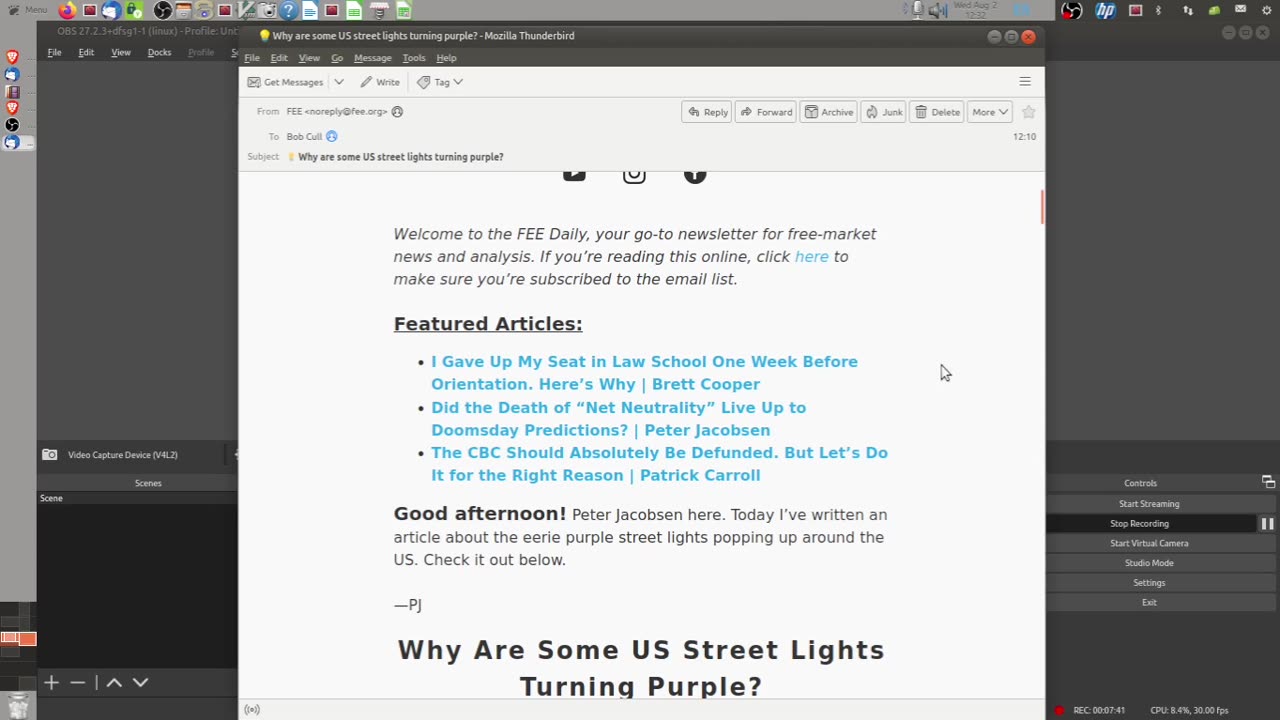
Task: Open Thunderbird Tools menu
Action: click(414, 58)
